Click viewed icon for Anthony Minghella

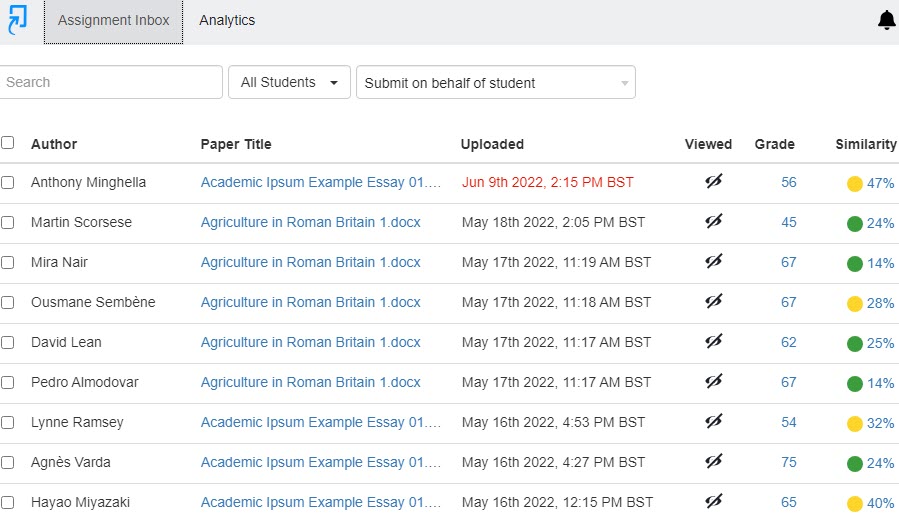tap(713, 181)
